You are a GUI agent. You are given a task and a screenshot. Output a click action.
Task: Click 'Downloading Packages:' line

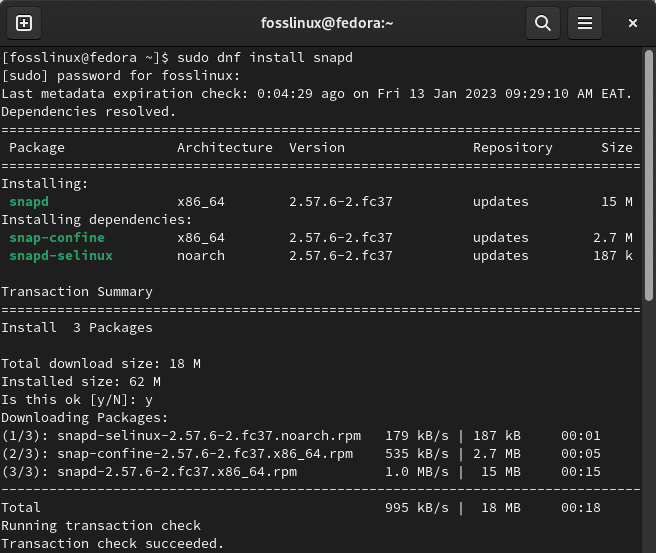click(85, 417)
